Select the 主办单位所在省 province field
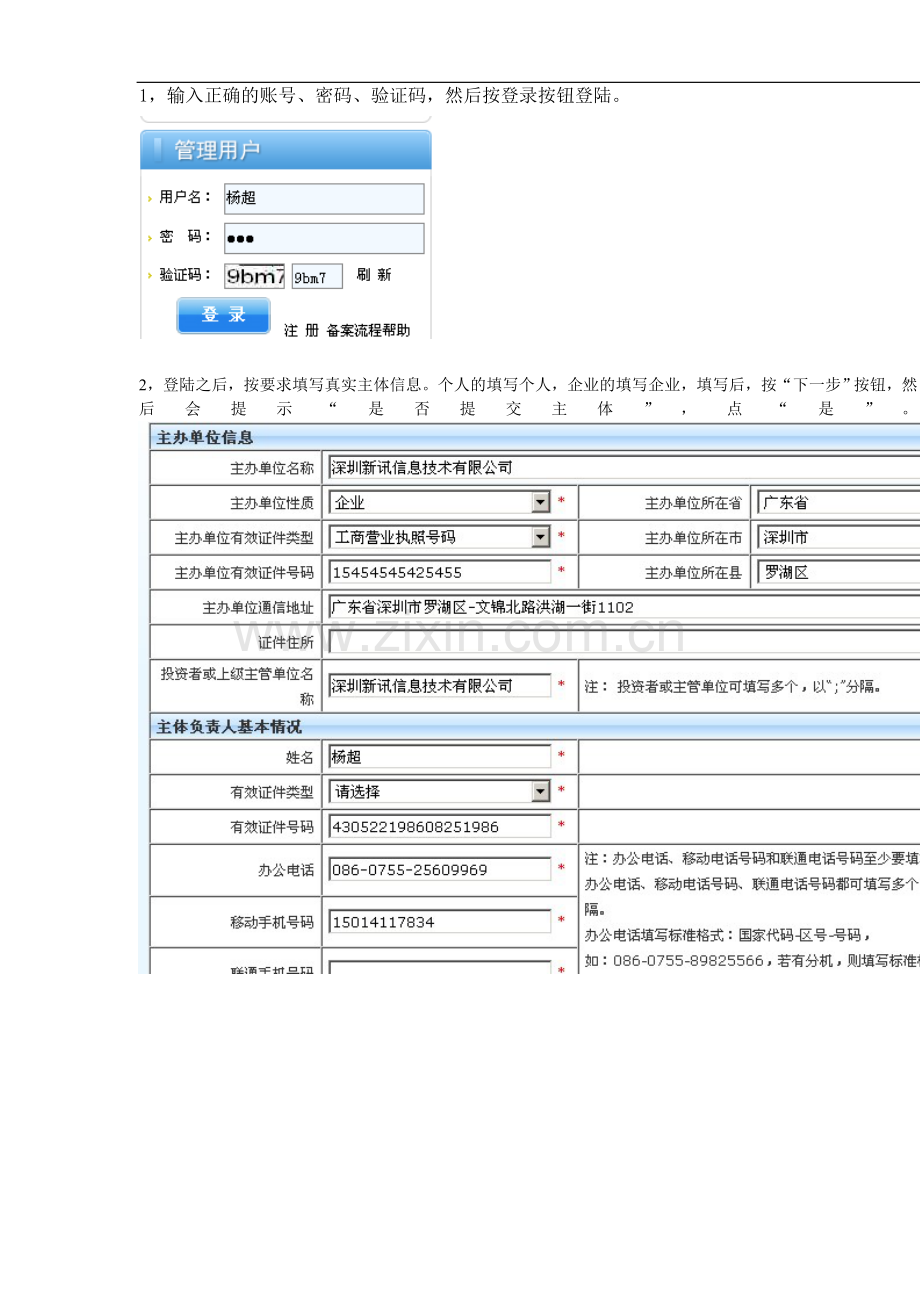 pyautogui.click(x=836, y=503)
